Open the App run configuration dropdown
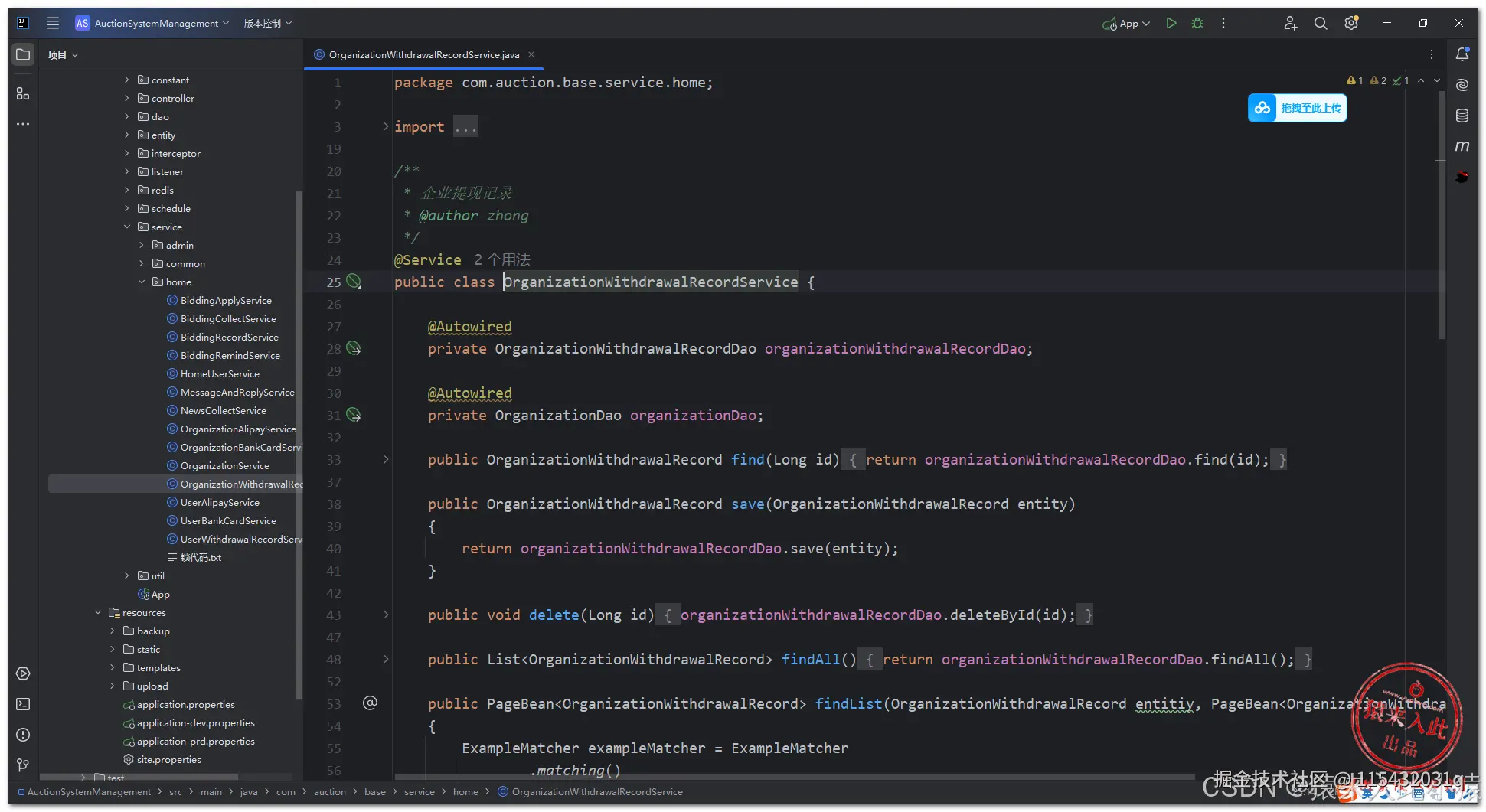Image resolution: width=1486 pixels, height=812 pixels. [x=1127, y=24]
